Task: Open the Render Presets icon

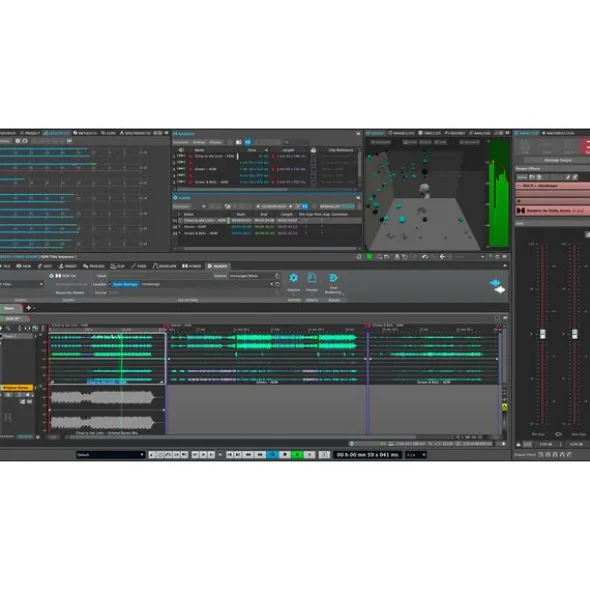Action: pos(312,278)
